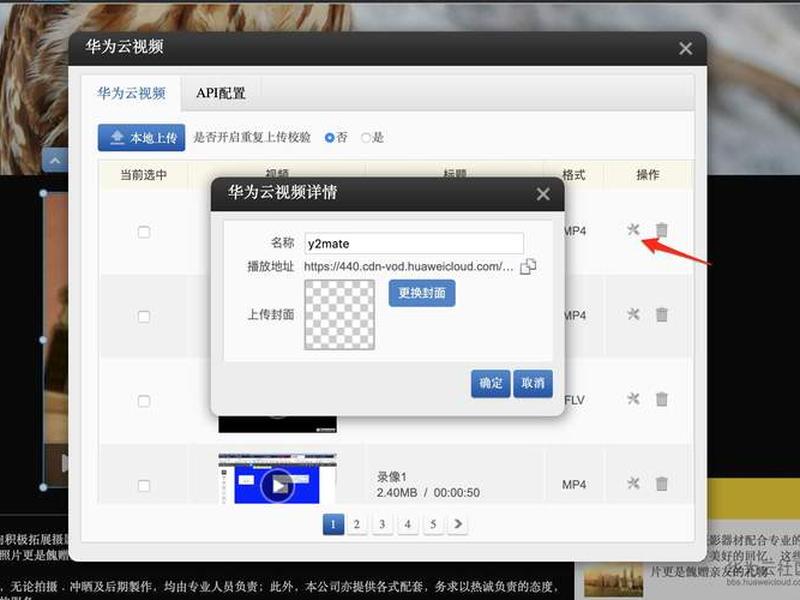Open settings icon for 录像1 row
Image resolution: width=800 pixels, height=600 pixels.
633,483
